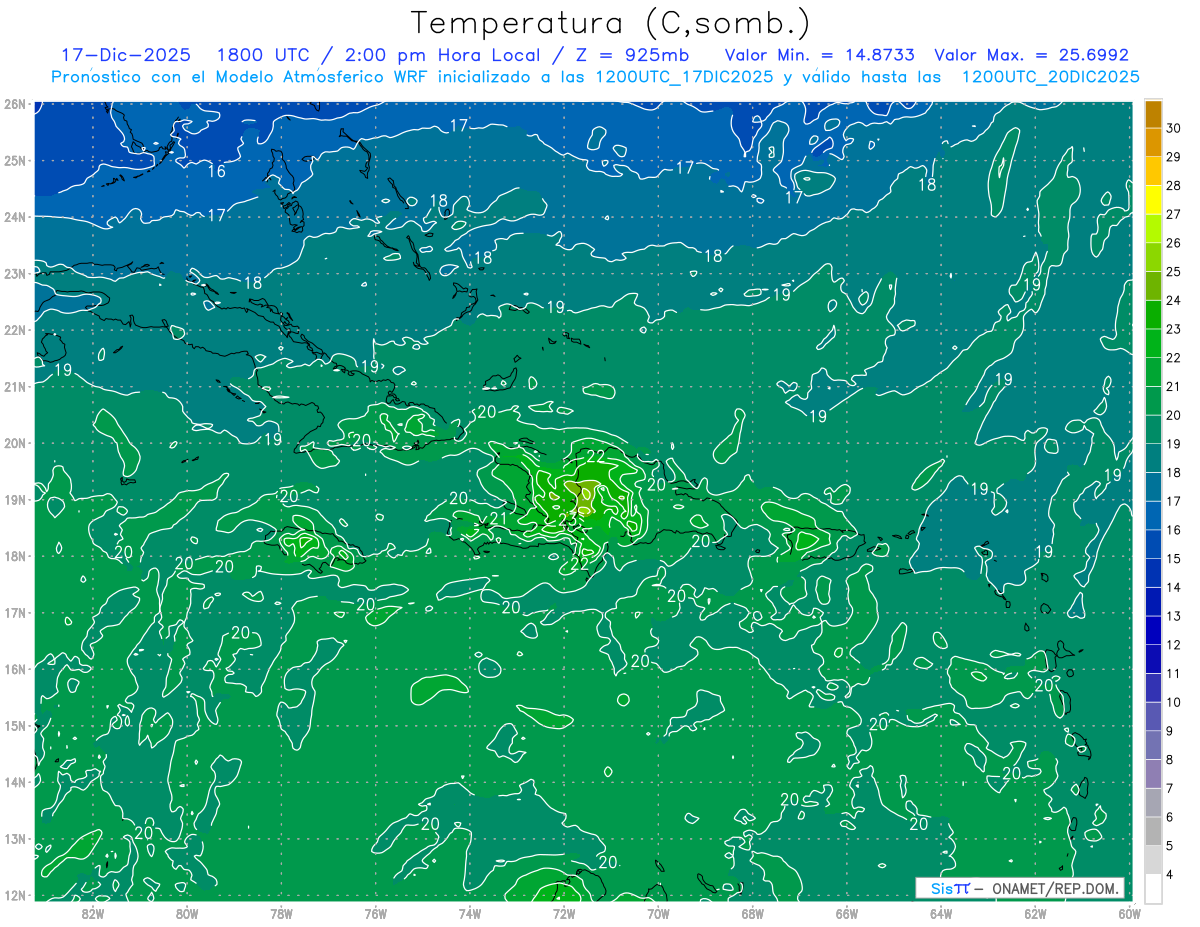This screenshot has height=927, width=1200.
Task: Pick the blue swatch between 15 and 16
Action: coord(1153,544)
